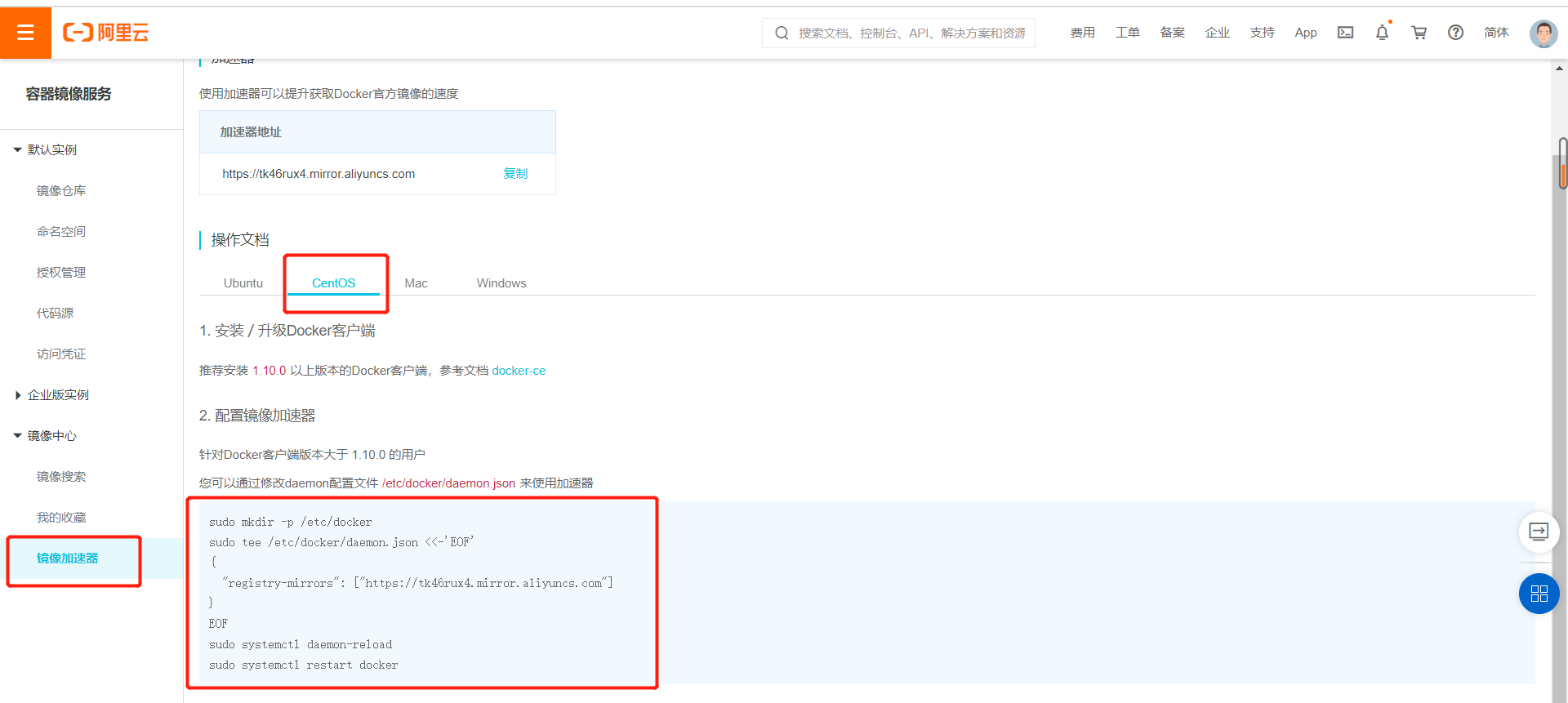Click the Alibaba Cloud logo

tap(106, 33)
